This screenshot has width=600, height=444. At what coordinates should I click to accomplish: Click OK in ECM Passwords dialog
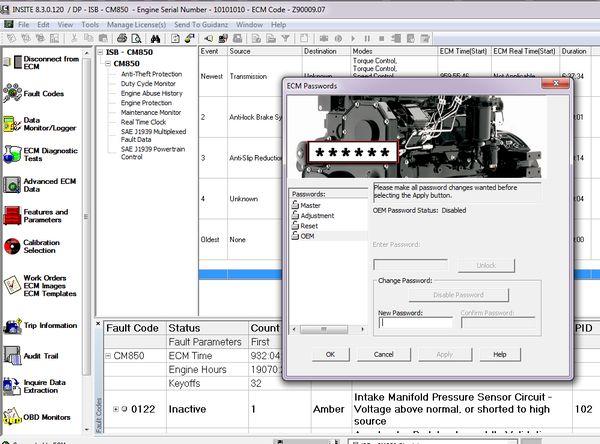click(330, 354)
